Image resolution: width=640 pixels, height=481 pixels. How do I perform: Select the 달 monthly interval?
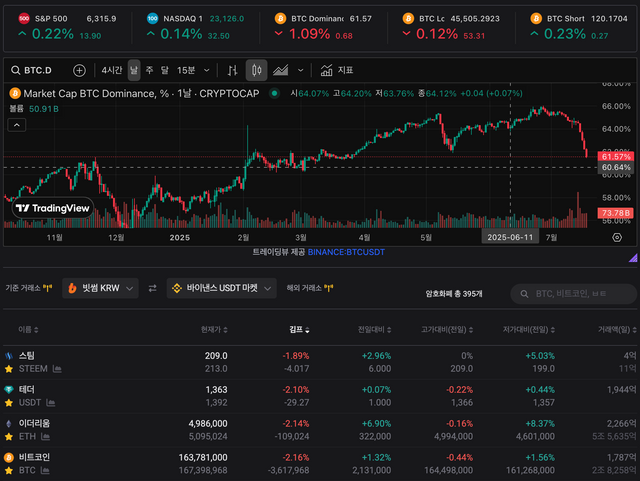tap(164, 70)
